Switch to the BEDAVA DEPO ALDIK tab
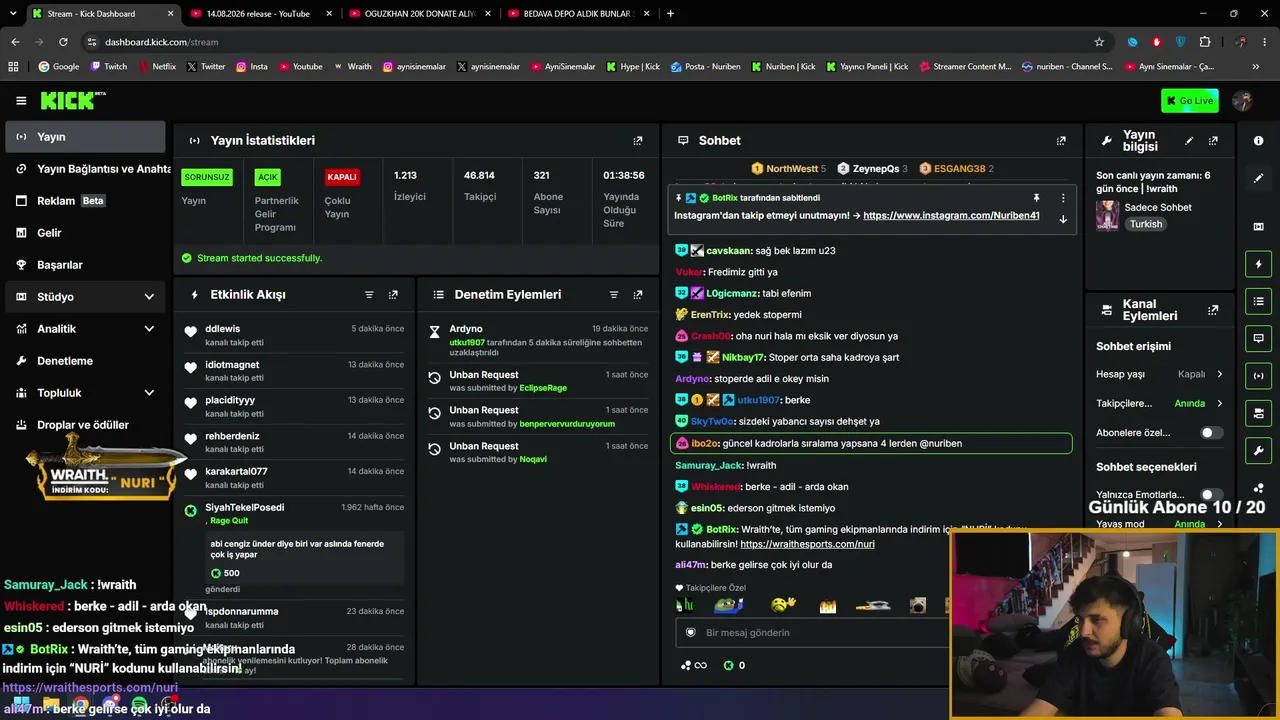The image size is (1280, 720). coord(577,14)
